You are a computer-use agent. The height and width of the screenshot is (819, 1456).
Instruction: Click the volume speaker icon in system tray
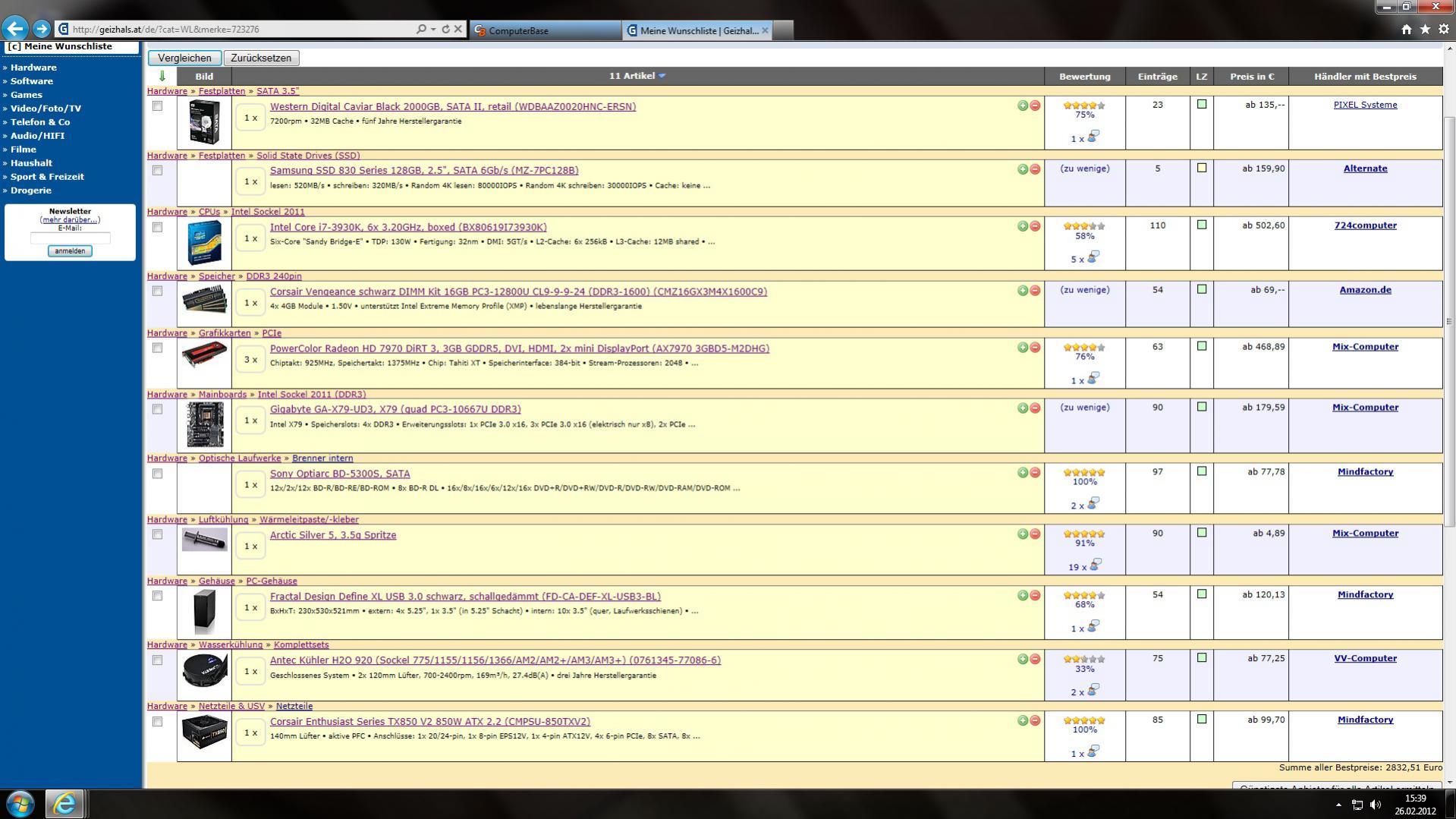point(1376,805)
